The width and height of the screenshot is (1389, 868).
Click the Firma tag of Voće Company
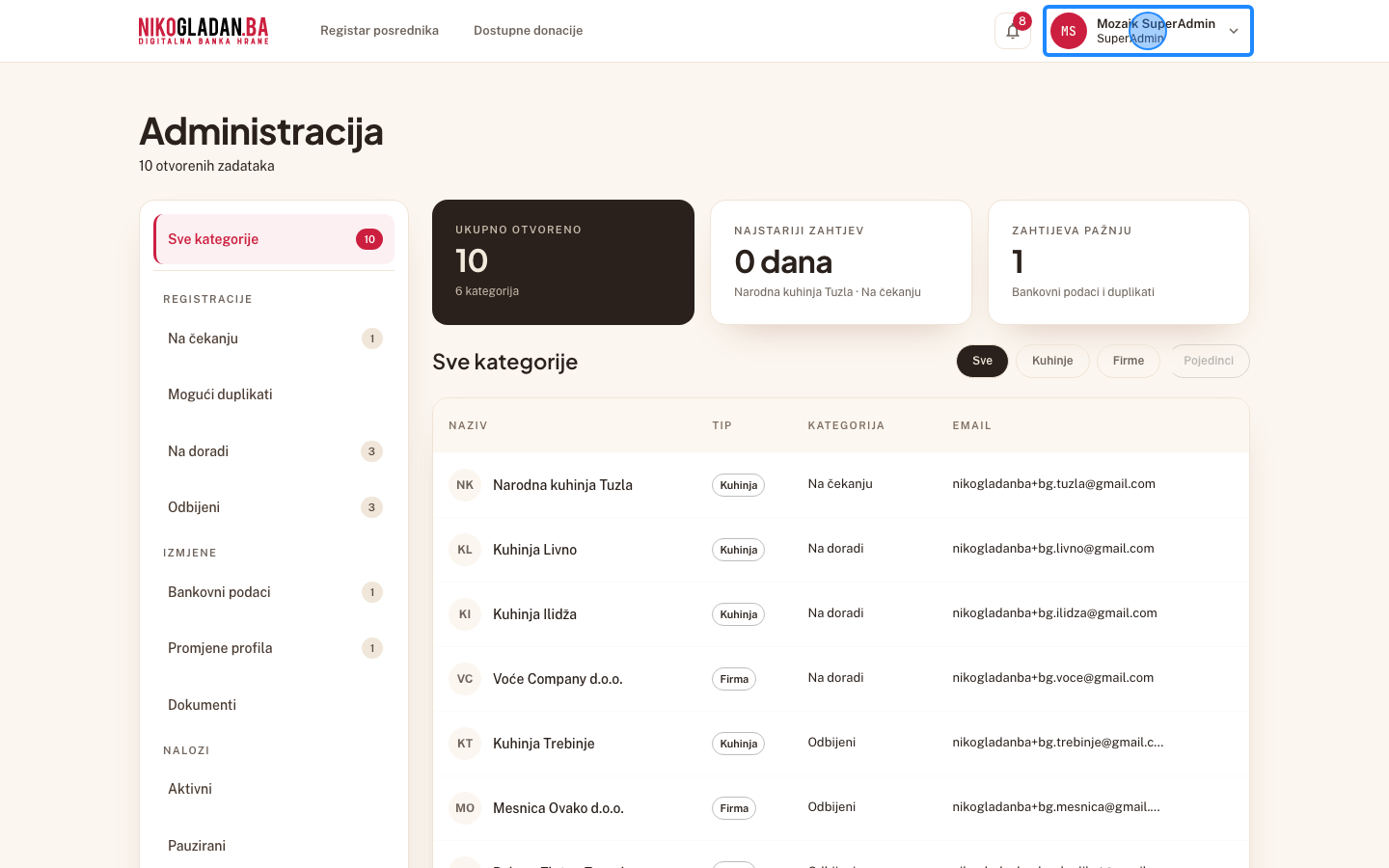(x=734, y=679)
